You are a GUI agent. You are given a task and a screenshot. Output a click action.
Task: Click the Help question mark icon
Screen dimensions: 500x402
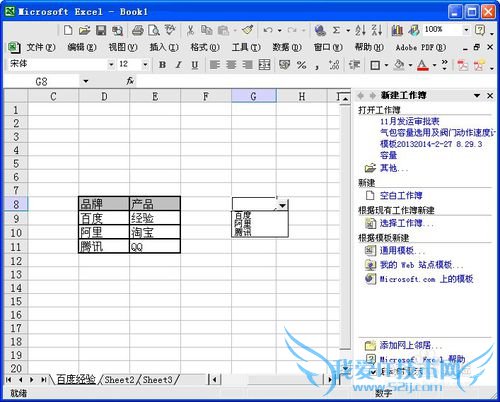pos(480,30)
